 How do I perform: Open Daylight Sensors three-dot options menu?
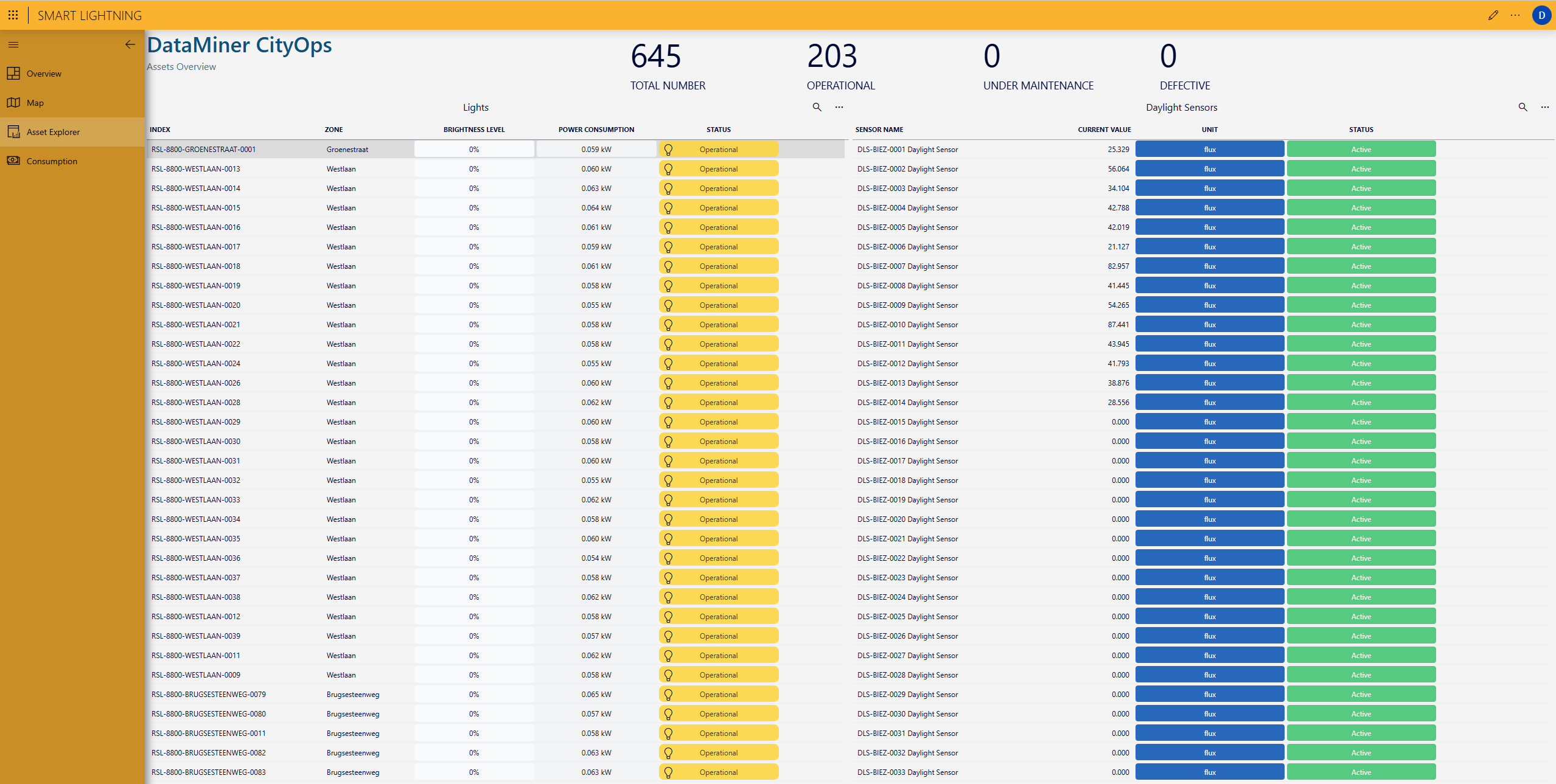[1544, 107]
